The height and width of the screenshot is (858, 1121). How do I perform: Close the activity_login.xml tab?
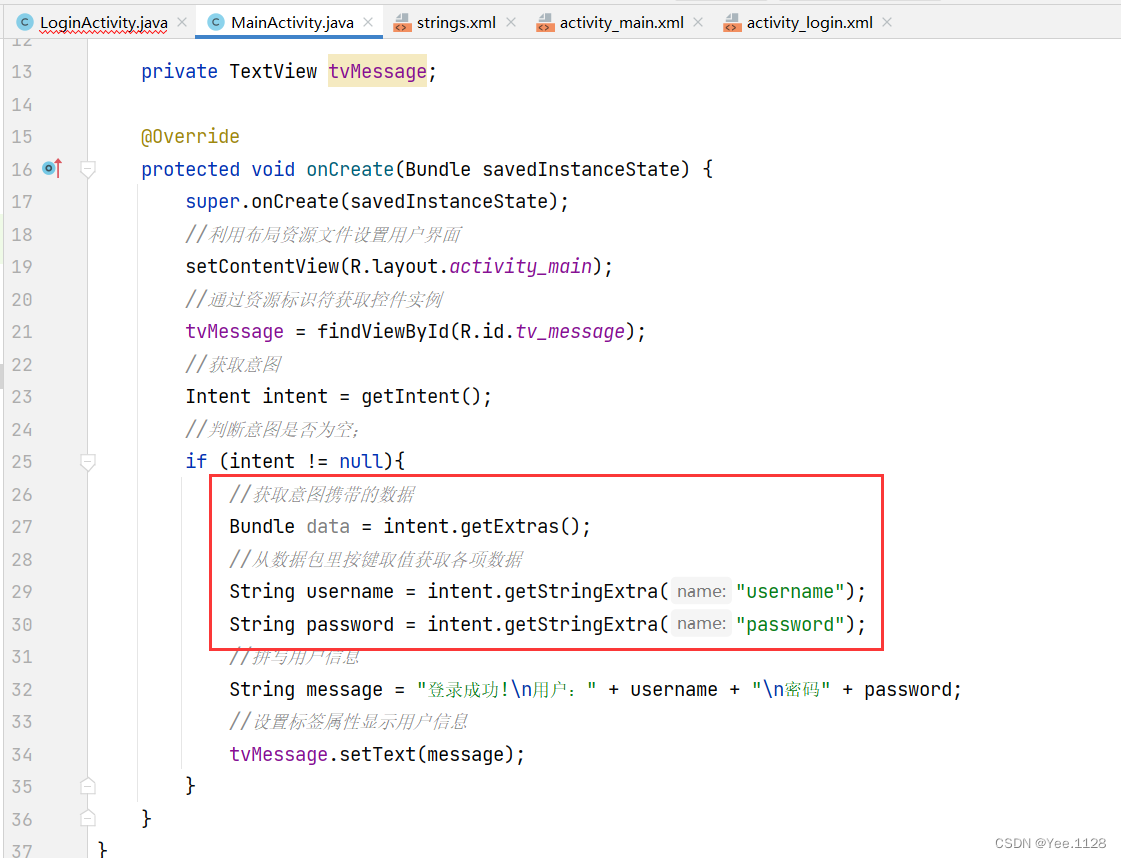[x=887, y=22]
